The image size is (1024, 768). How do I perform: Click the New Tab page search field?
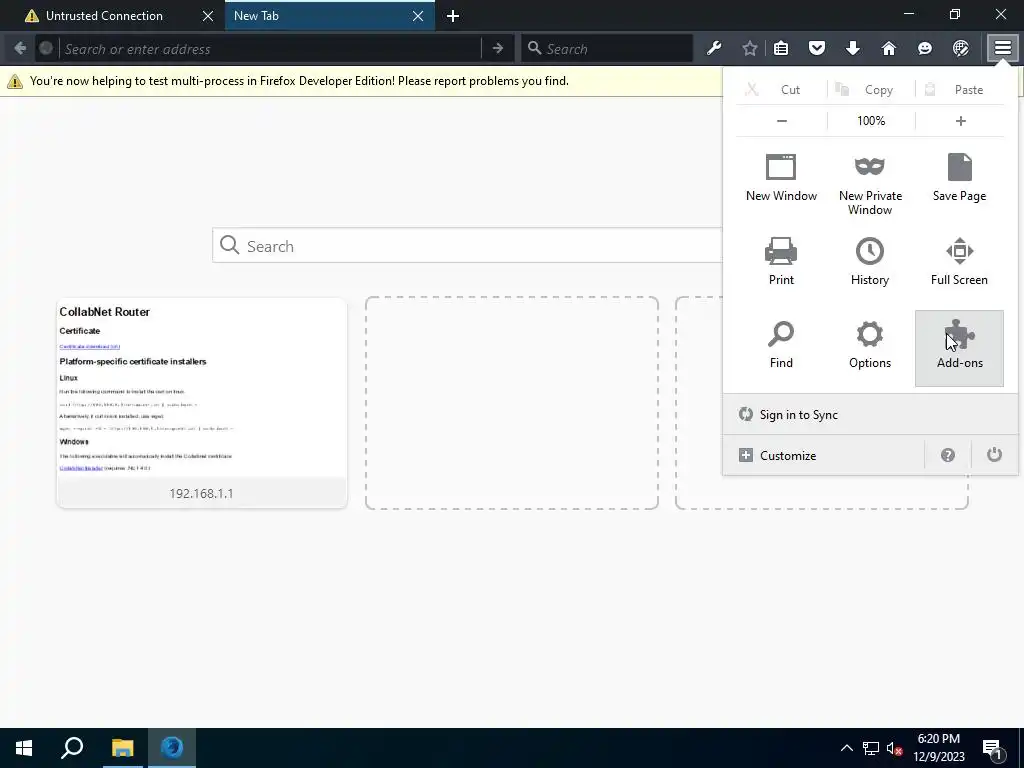(467, 246)
